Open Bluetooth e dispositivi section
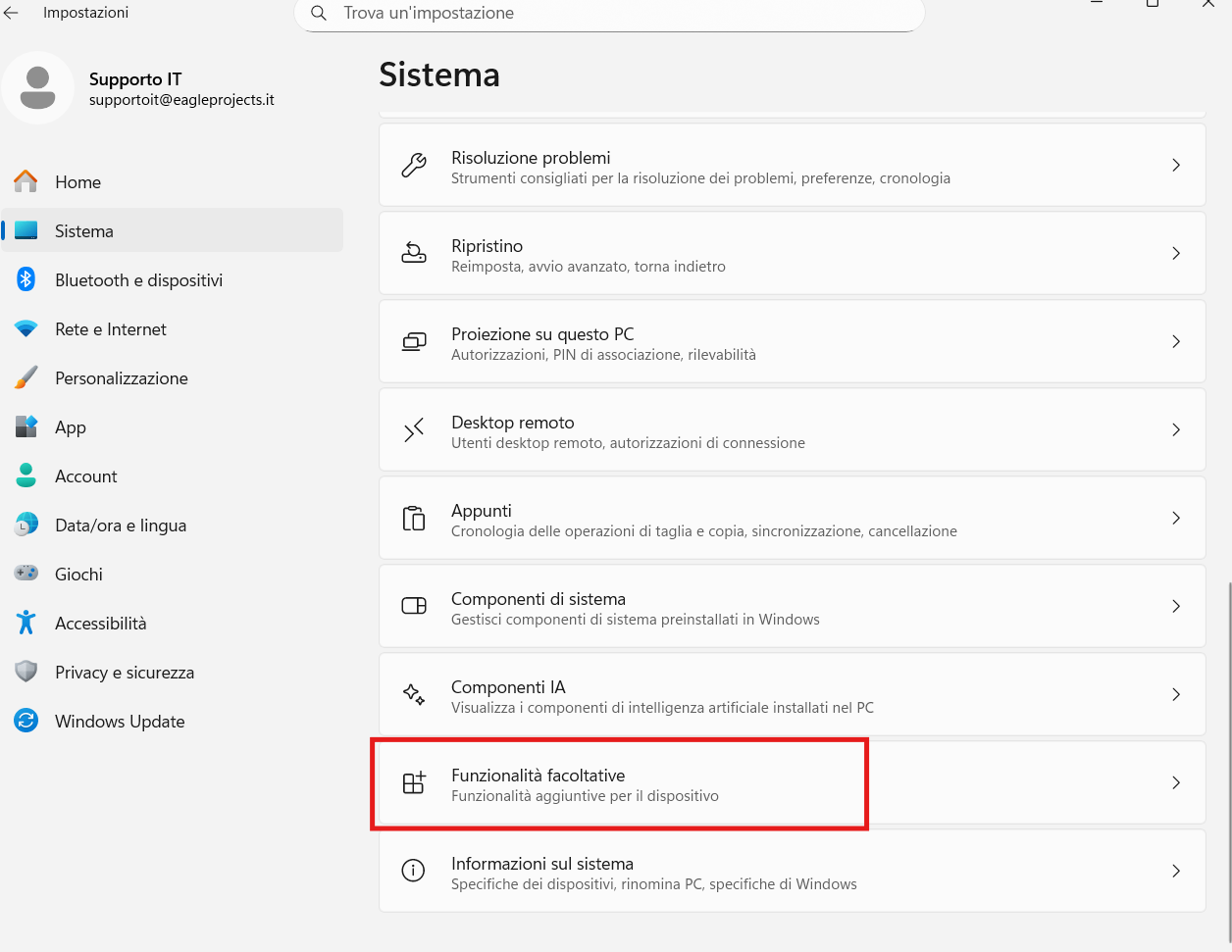 138,280
